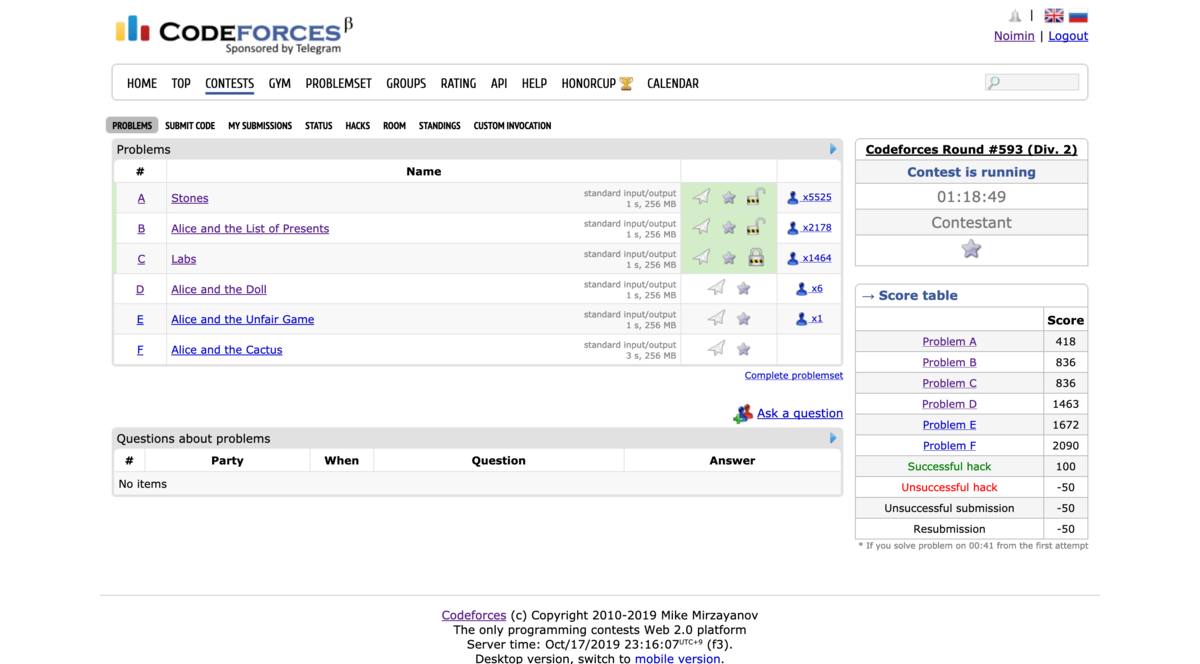The image size is (1200, 664).
Task: Click the submit plane icon for problem C Labs
Action: (x=702, y=257)
